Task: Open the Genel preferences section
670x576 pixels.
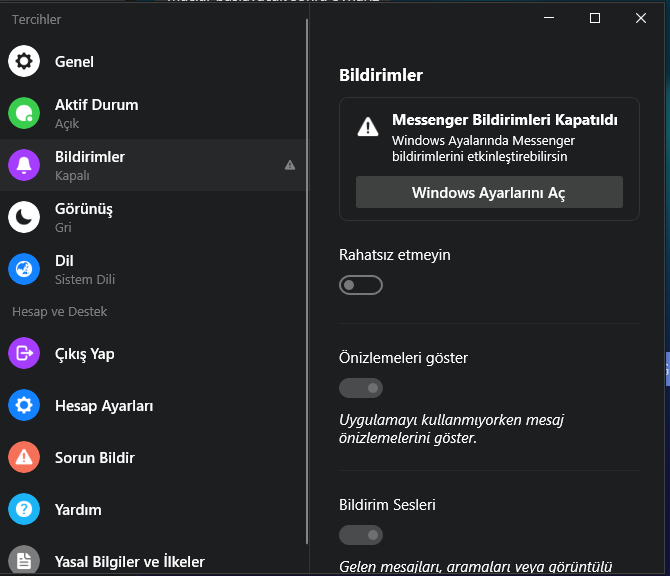Action: click(153, 61)
